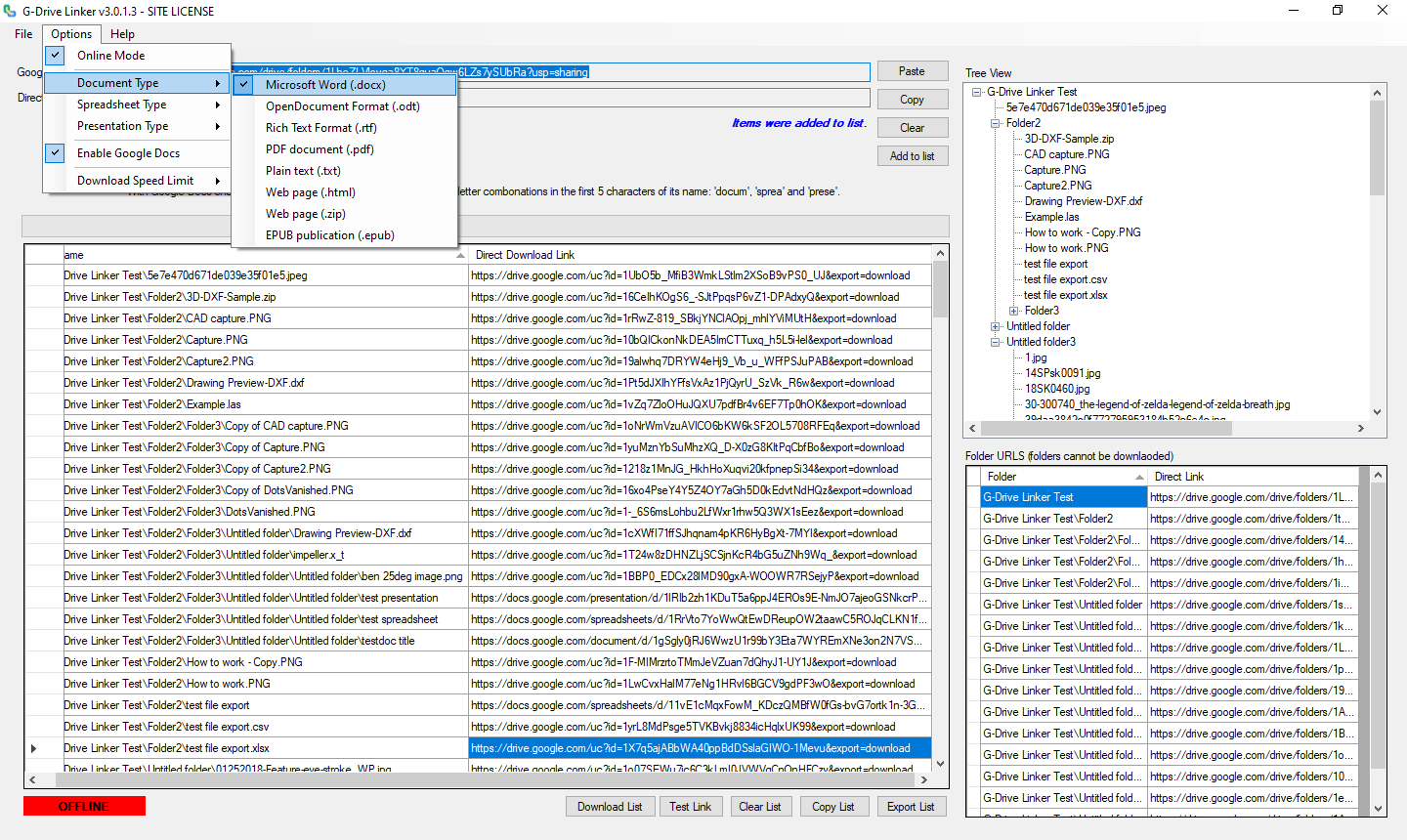Image resolution: width=1407 pixels, height=840 pixels.
Task: Select 14SPsk0091.jpg in the Tree View
Action: coord(1062,373)
